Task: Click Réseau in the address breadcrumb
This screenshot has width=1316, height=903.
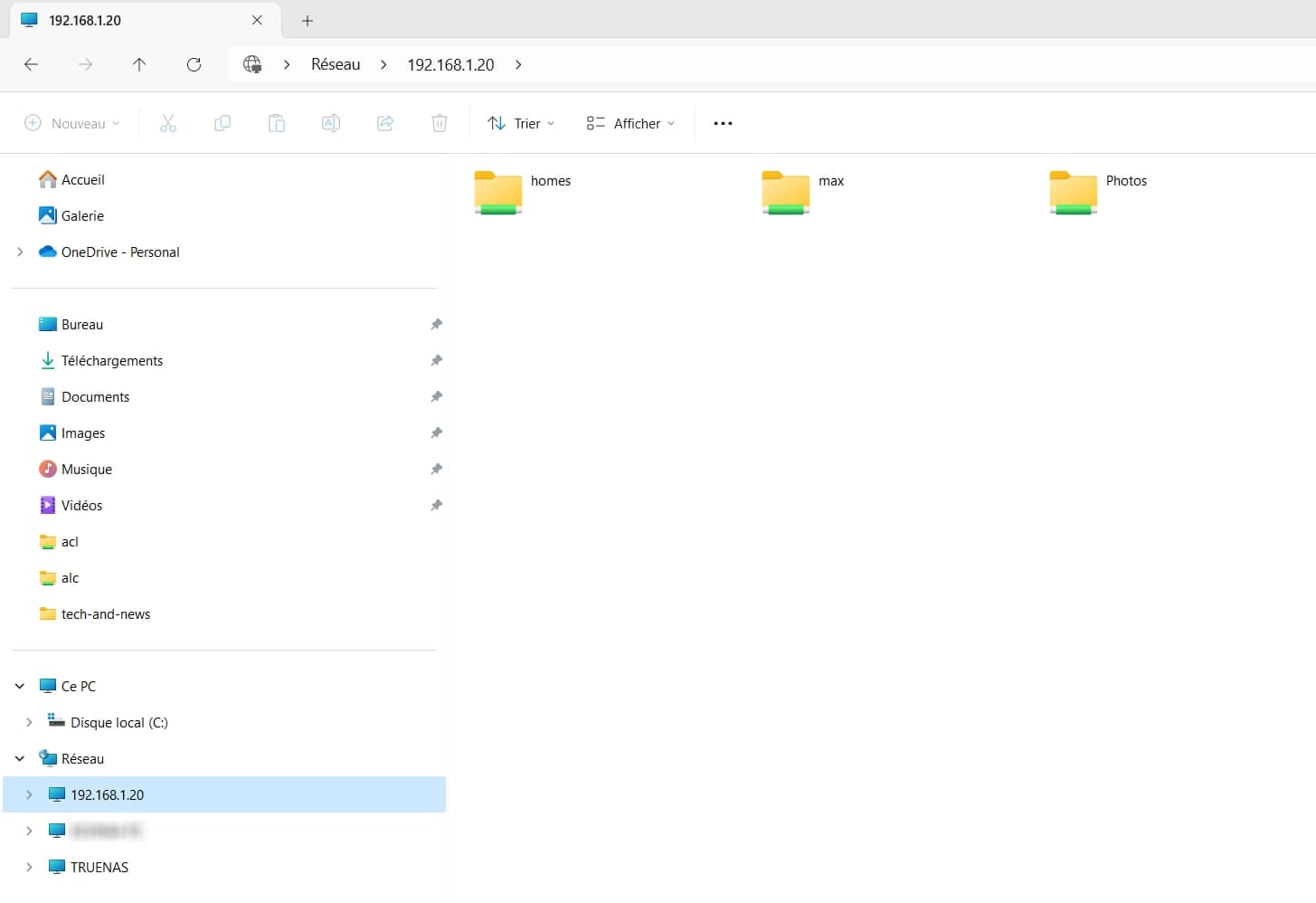Action: pos(336,64)
